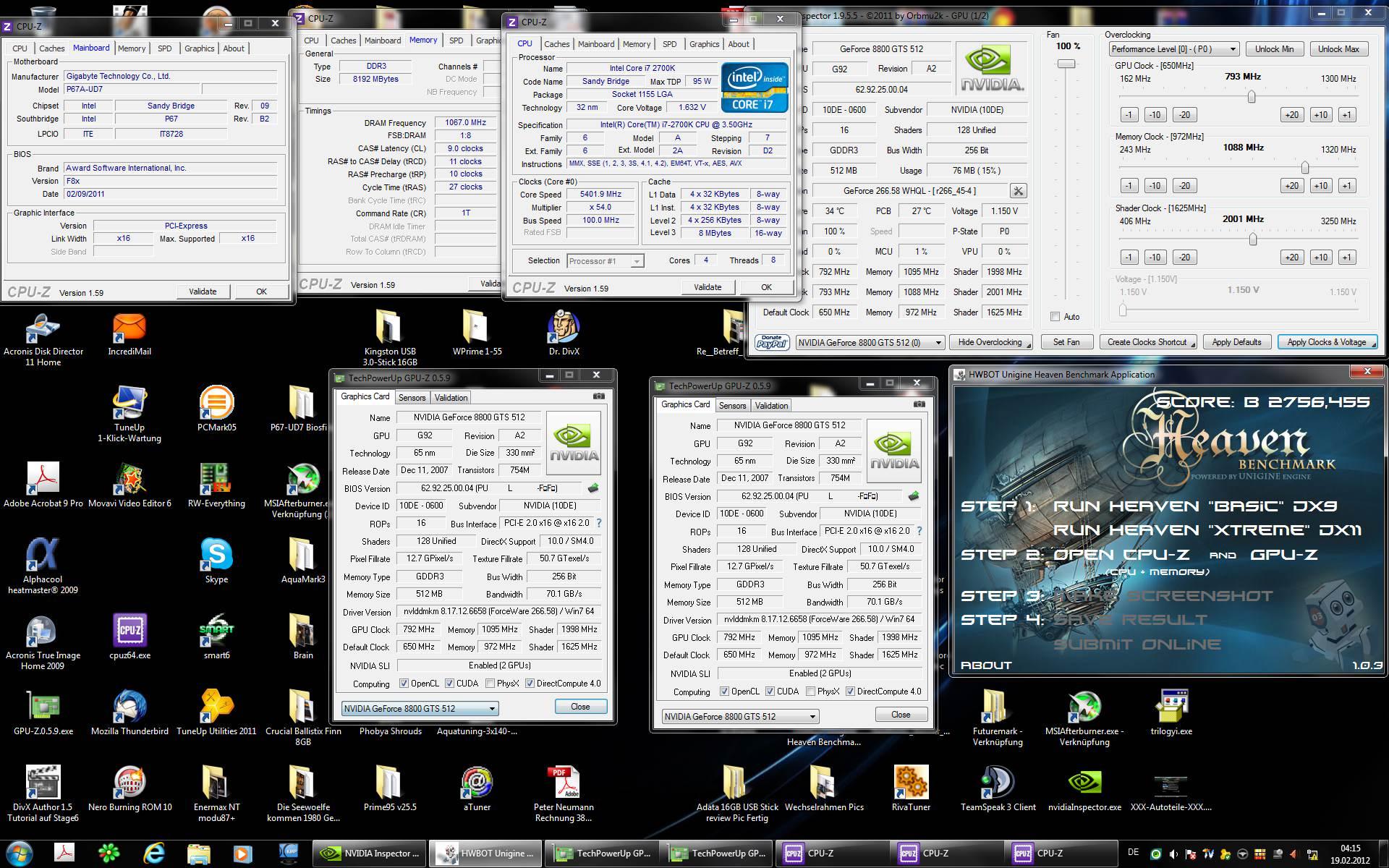This screenshot has width=1389, height=868.
Task: Click the GPU-Z screenshot camera icon in left window
Action: (599, 396)
